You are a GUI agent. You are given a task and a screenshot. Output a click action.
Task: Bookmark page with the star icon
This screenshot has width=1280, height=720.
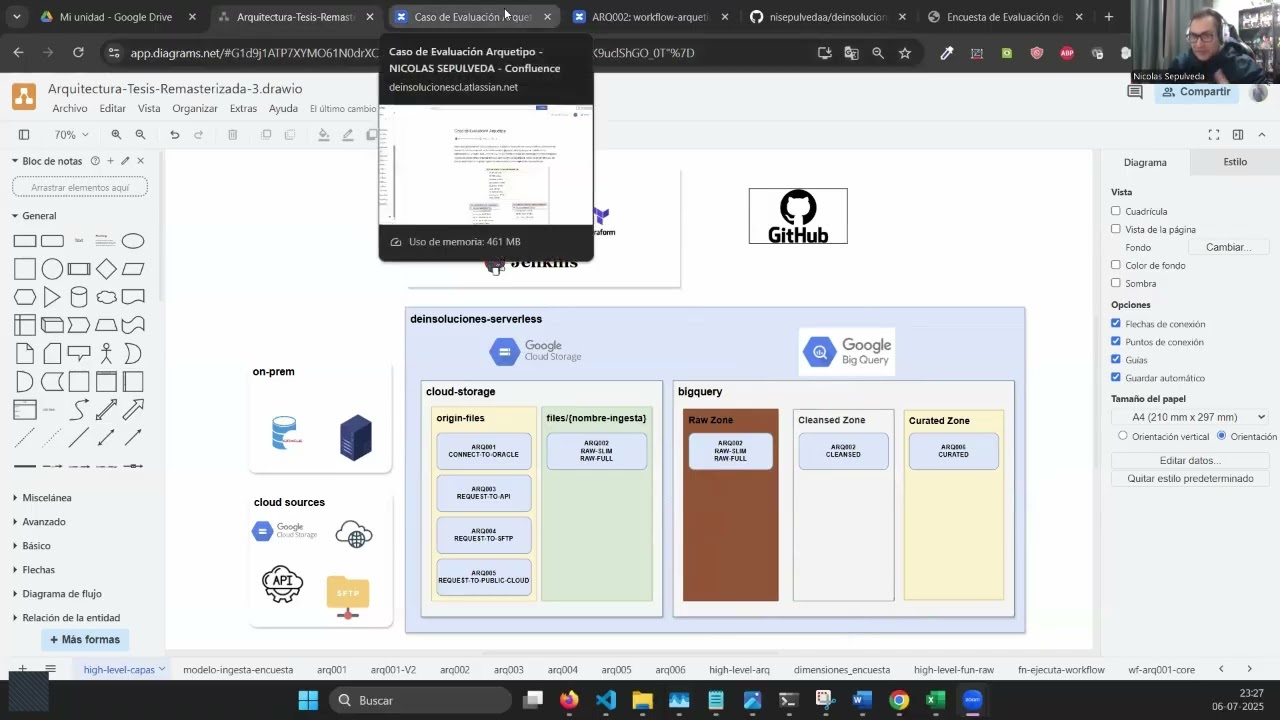click(x=905, y=53)
